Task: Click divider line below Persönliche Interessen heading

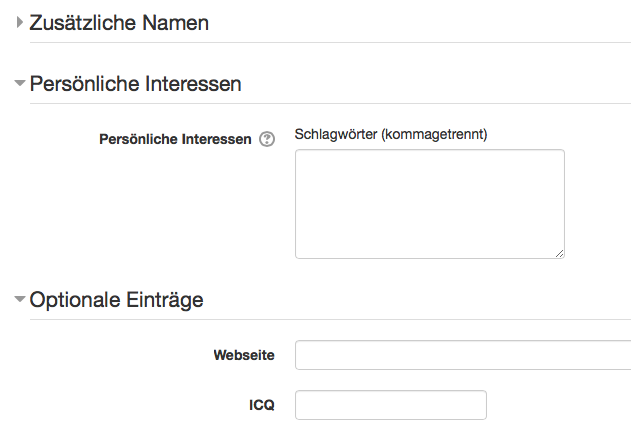Action: coord(330,103)
